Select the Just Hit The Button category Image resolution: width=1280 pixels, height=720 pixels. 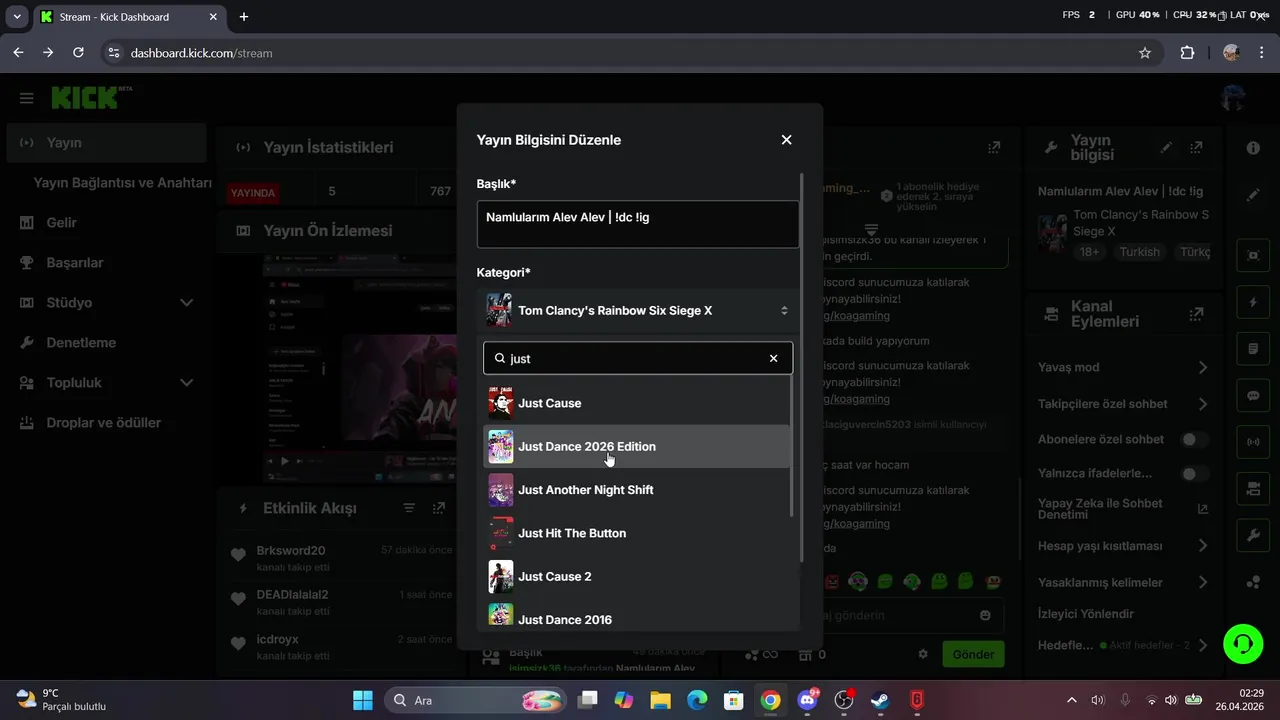pos(636,533)
